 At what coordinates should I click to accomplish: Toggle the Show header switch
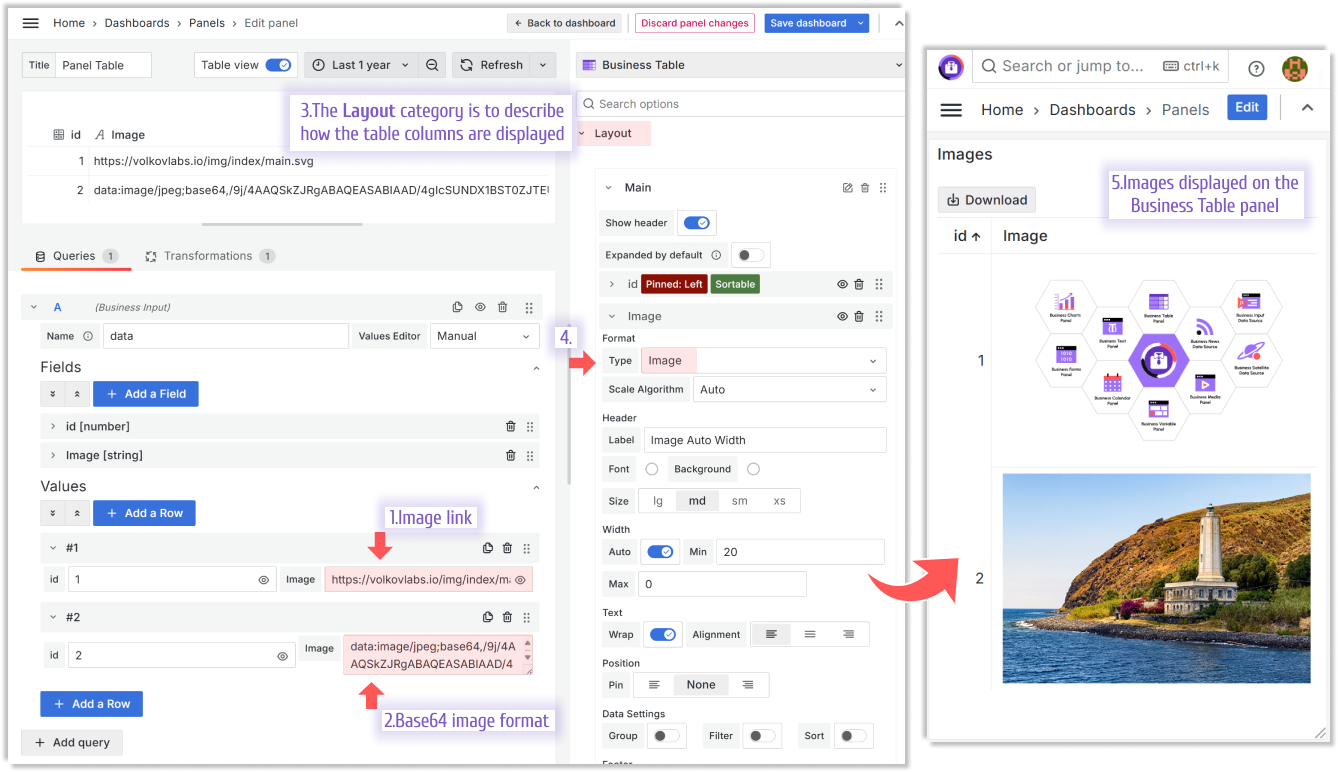point(697,223)
